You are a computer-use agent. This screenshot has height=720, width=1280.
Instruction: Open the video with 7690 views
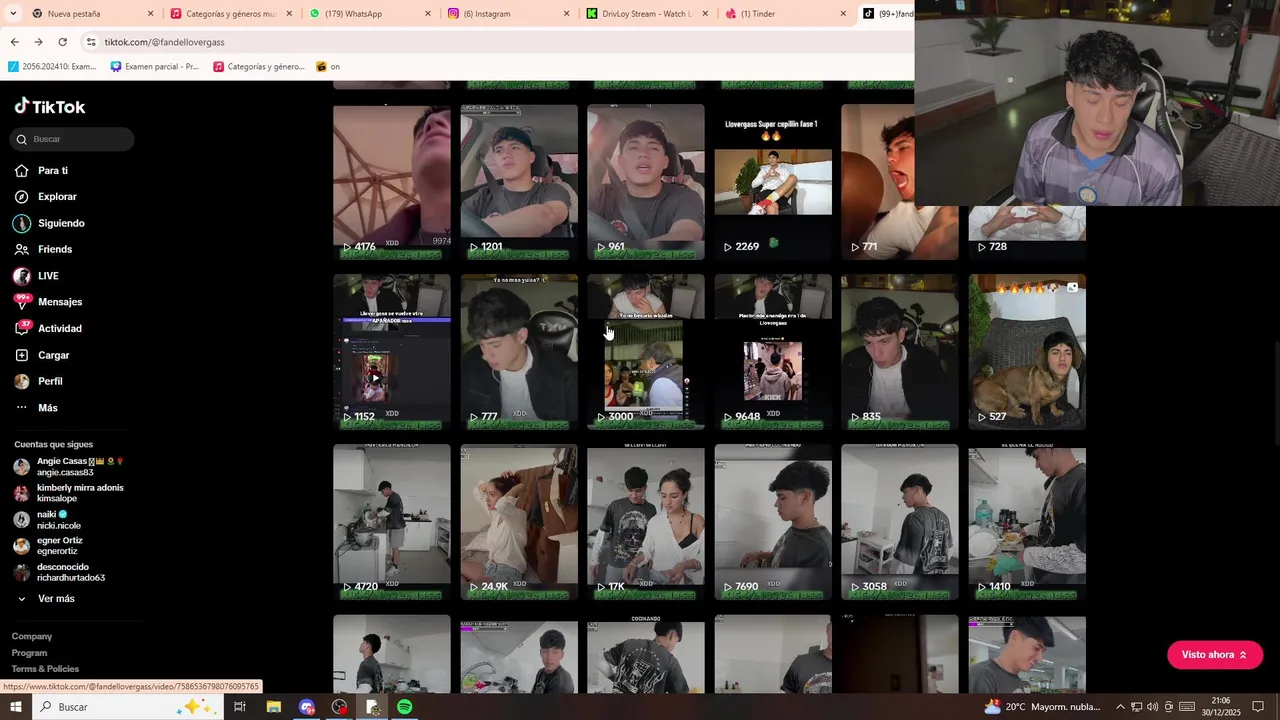coord(773,522)
